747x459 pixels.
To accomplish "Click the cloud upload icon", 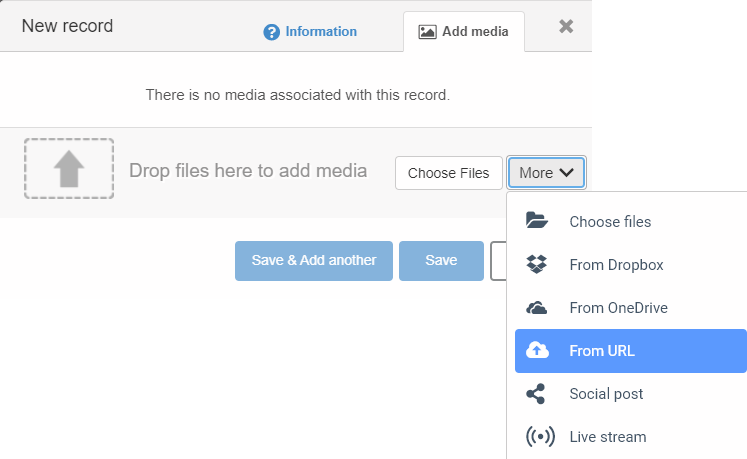I will (537, 350).
